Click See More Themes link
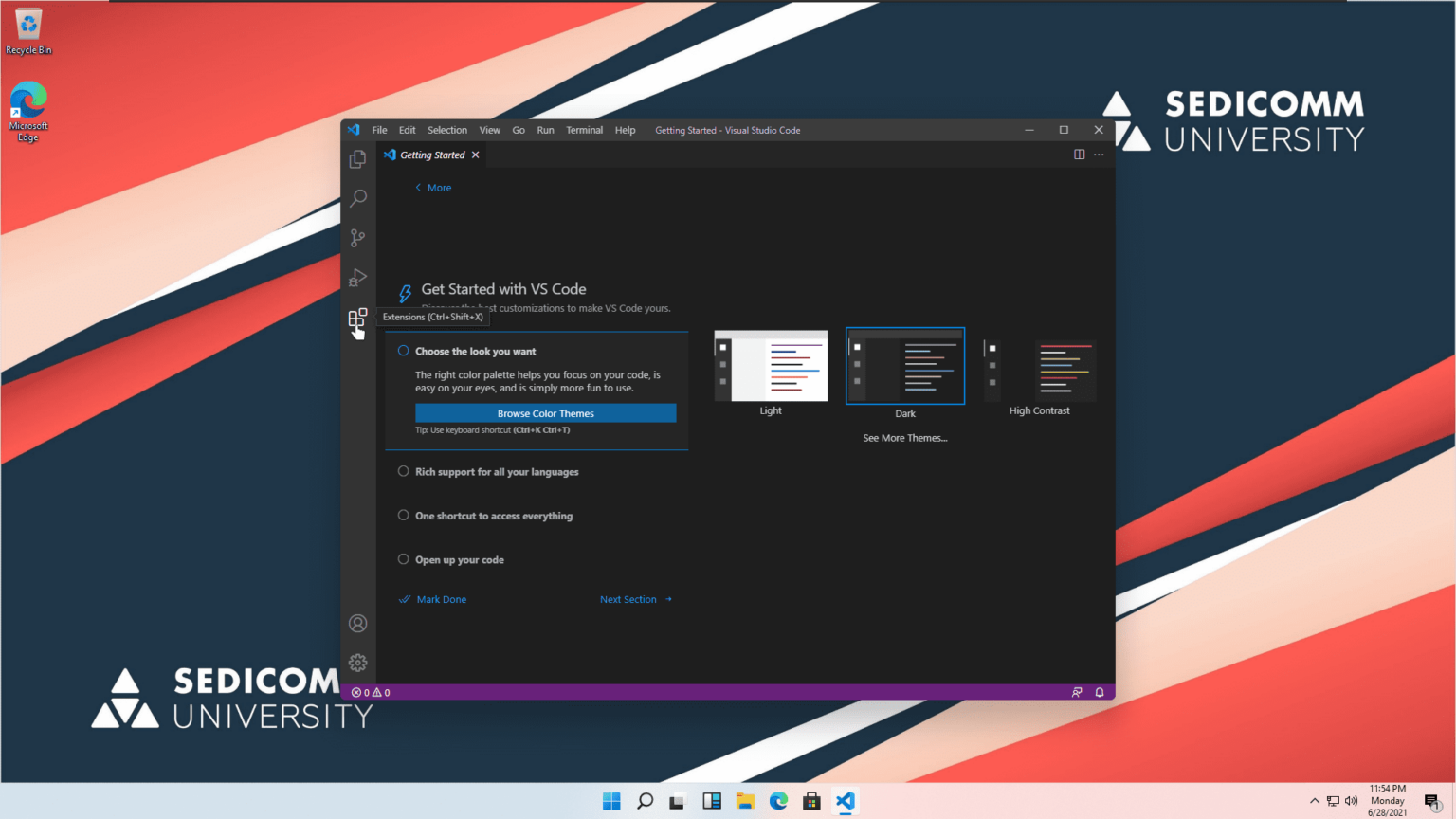 coord(905,438)
